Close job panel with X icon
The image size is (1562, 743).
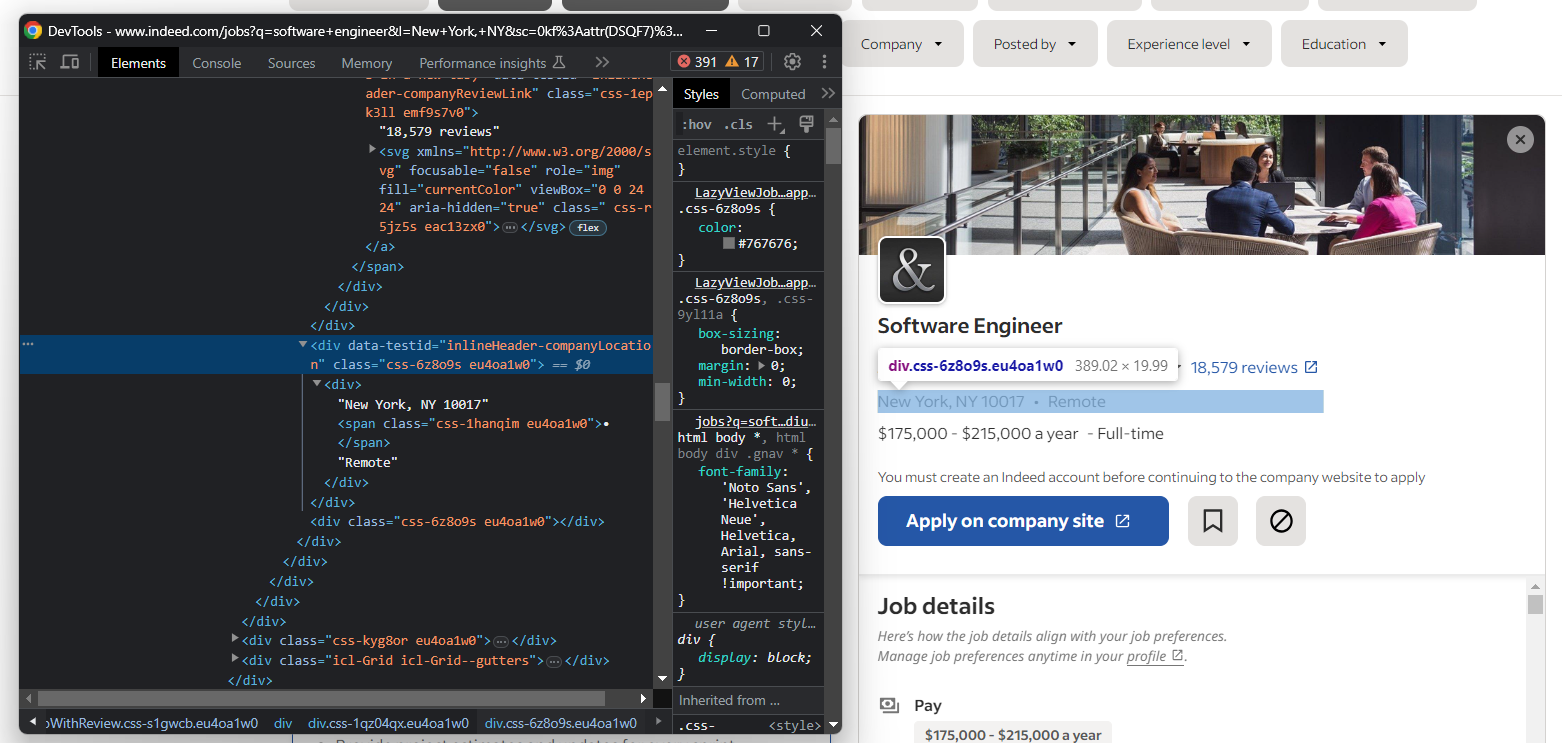(x=1519, y=140)
